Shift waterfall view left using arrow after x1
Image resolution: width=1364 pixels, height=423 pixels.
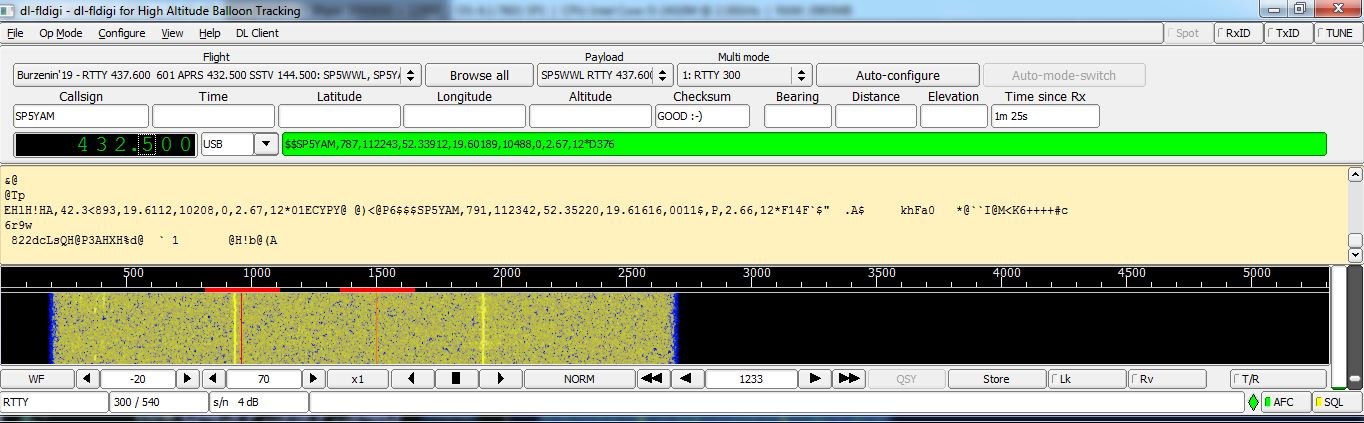[413, 379]
